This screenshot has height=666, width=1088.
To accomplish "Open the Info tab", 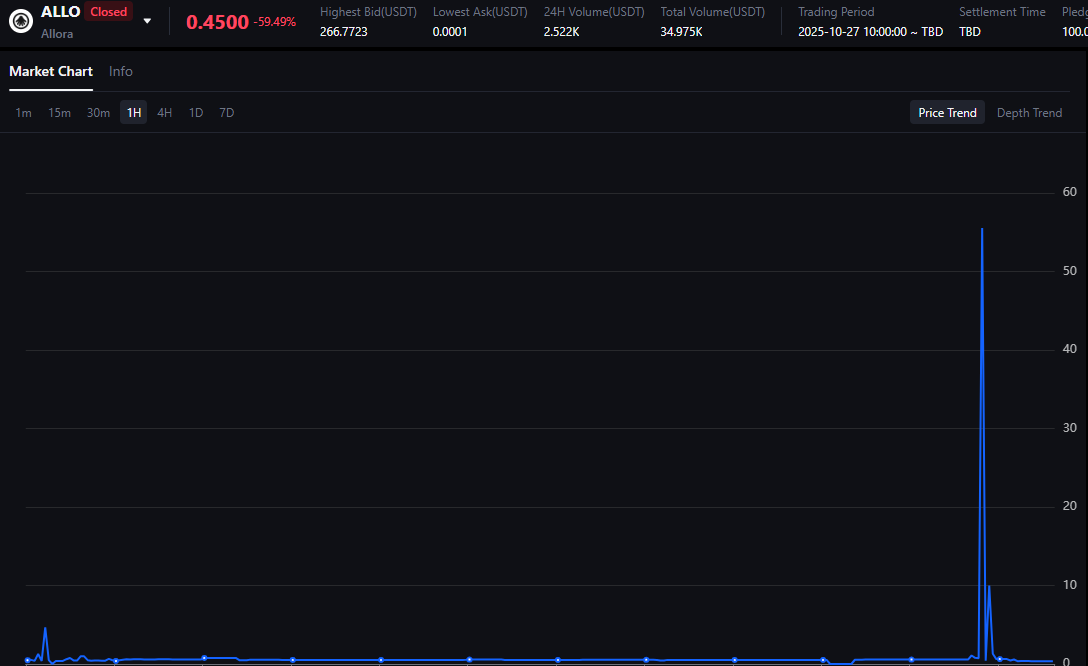I will 121,72.
